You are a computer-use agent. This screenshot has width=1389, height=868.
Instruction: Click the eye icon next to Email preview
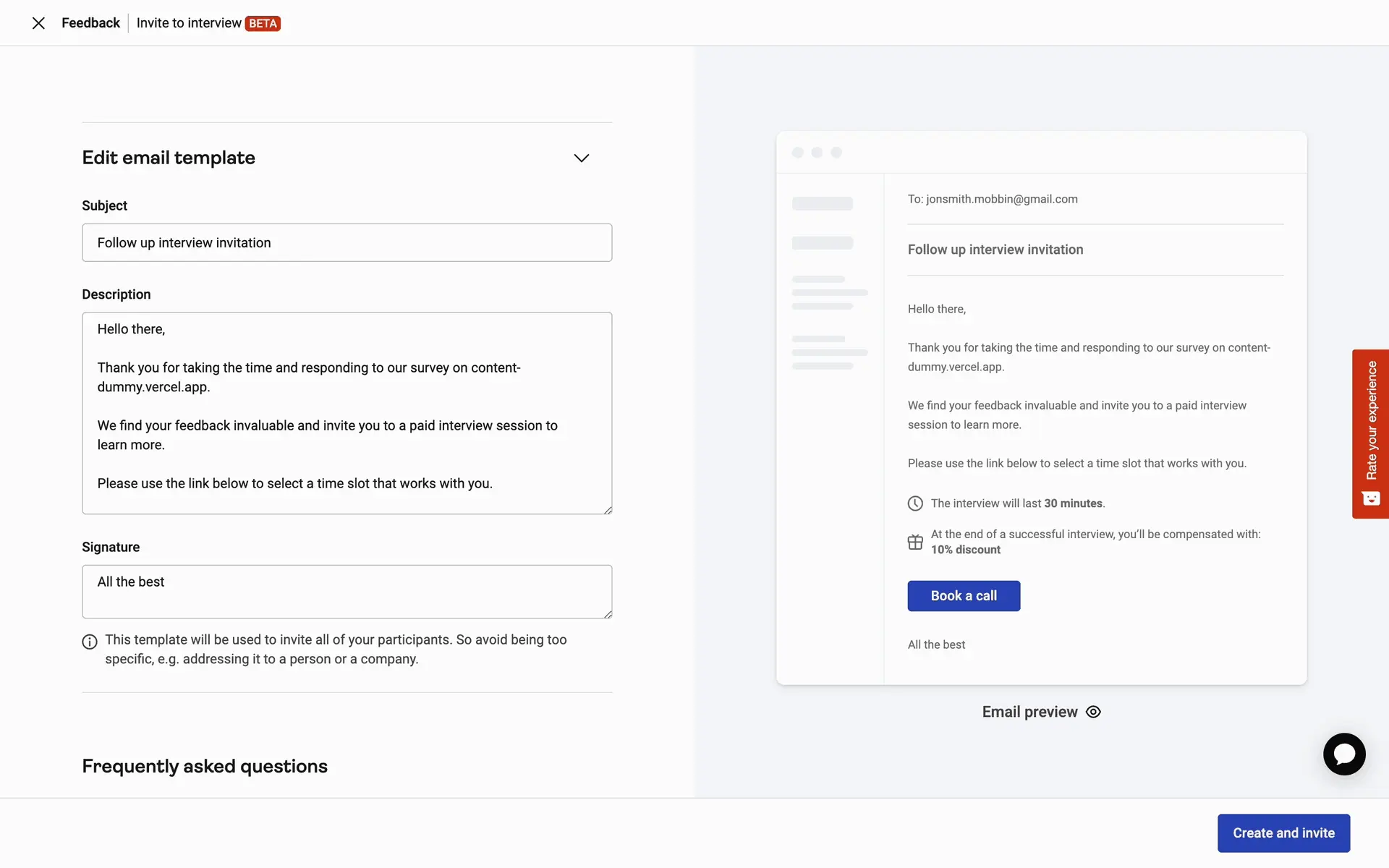pyautogui.click(x=1093, y=712)
